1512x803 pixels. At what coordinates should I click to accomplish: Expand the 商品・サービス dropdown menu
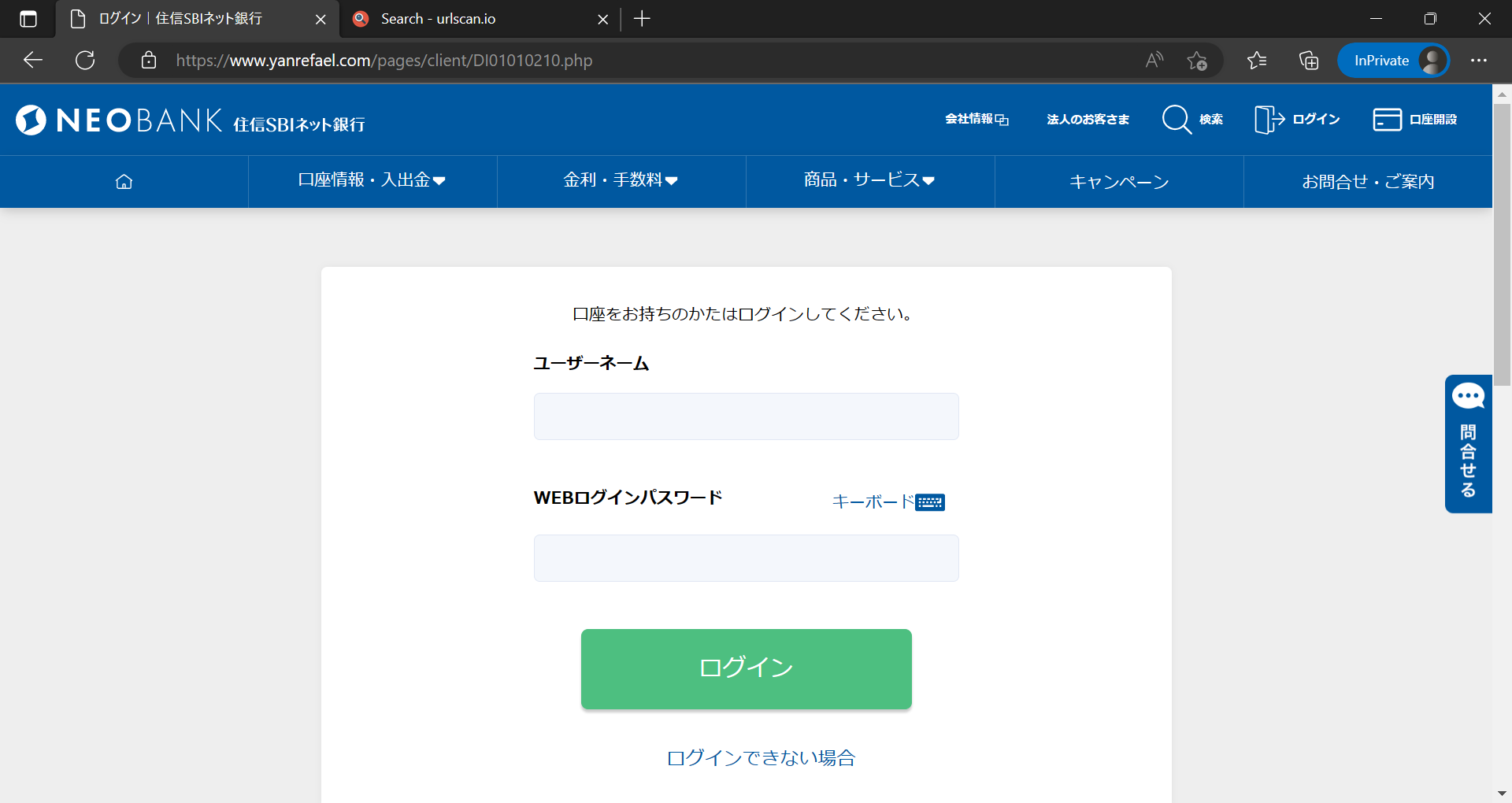pos(869,181)
